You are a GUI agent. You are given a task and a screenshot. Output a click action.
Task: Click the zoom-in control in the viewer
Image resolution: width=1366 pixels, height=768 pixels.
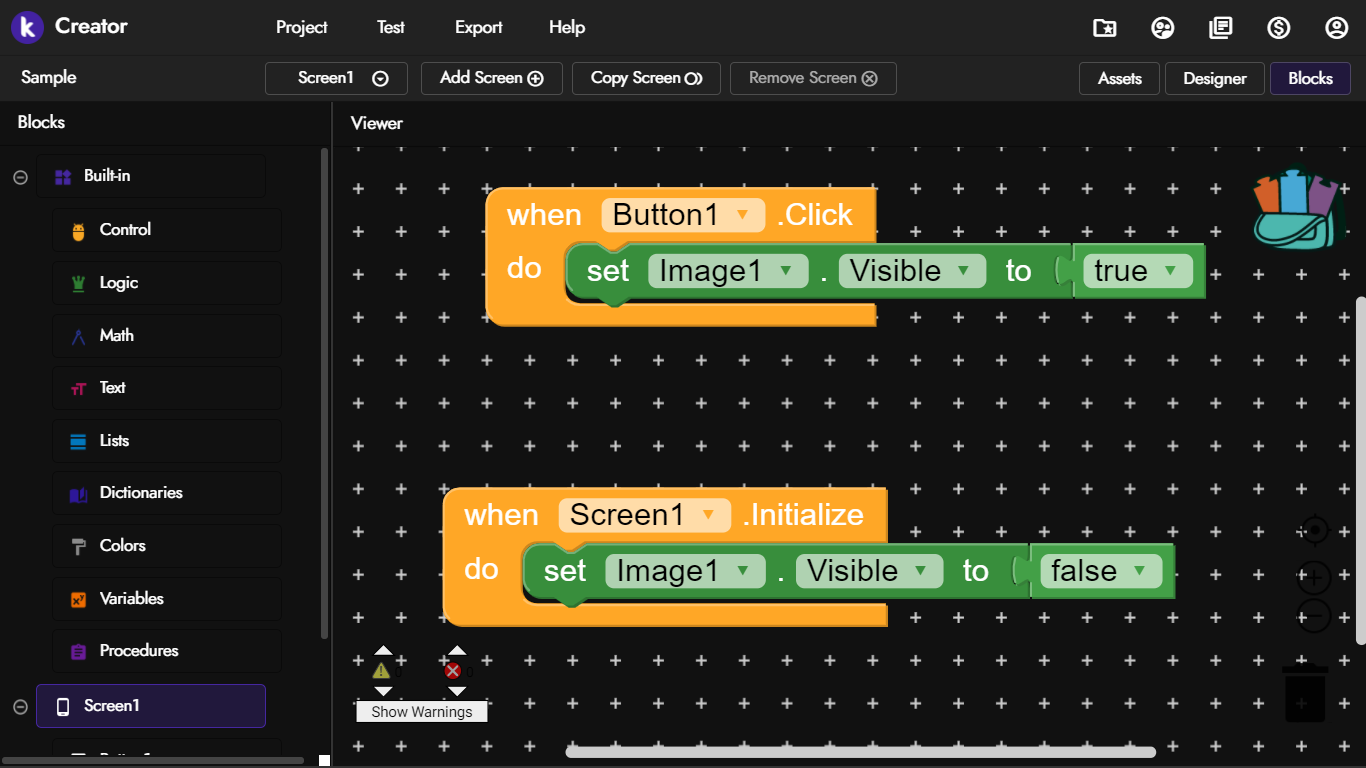pyautogui.click(x=1314, y=577)
